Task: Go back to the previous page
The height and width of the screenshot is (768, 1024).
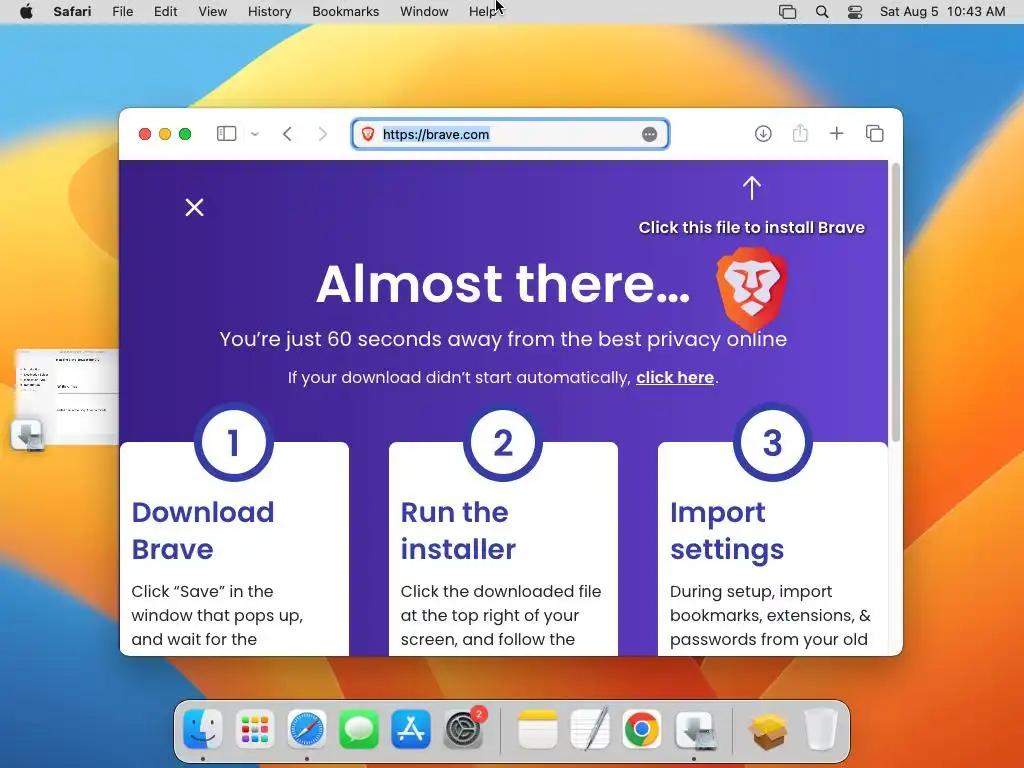Action: click(x=287, y=134)
